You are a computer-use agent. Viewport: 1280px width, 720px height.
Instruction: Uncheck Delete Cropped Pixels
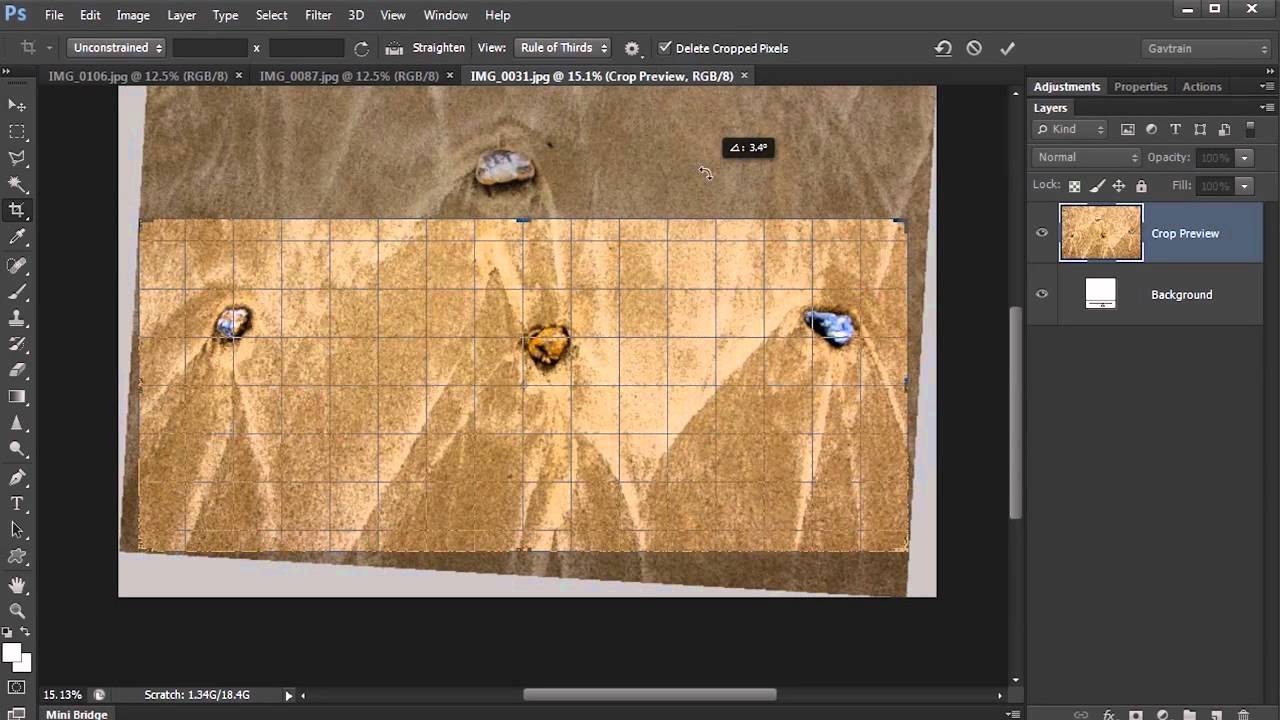665,48
